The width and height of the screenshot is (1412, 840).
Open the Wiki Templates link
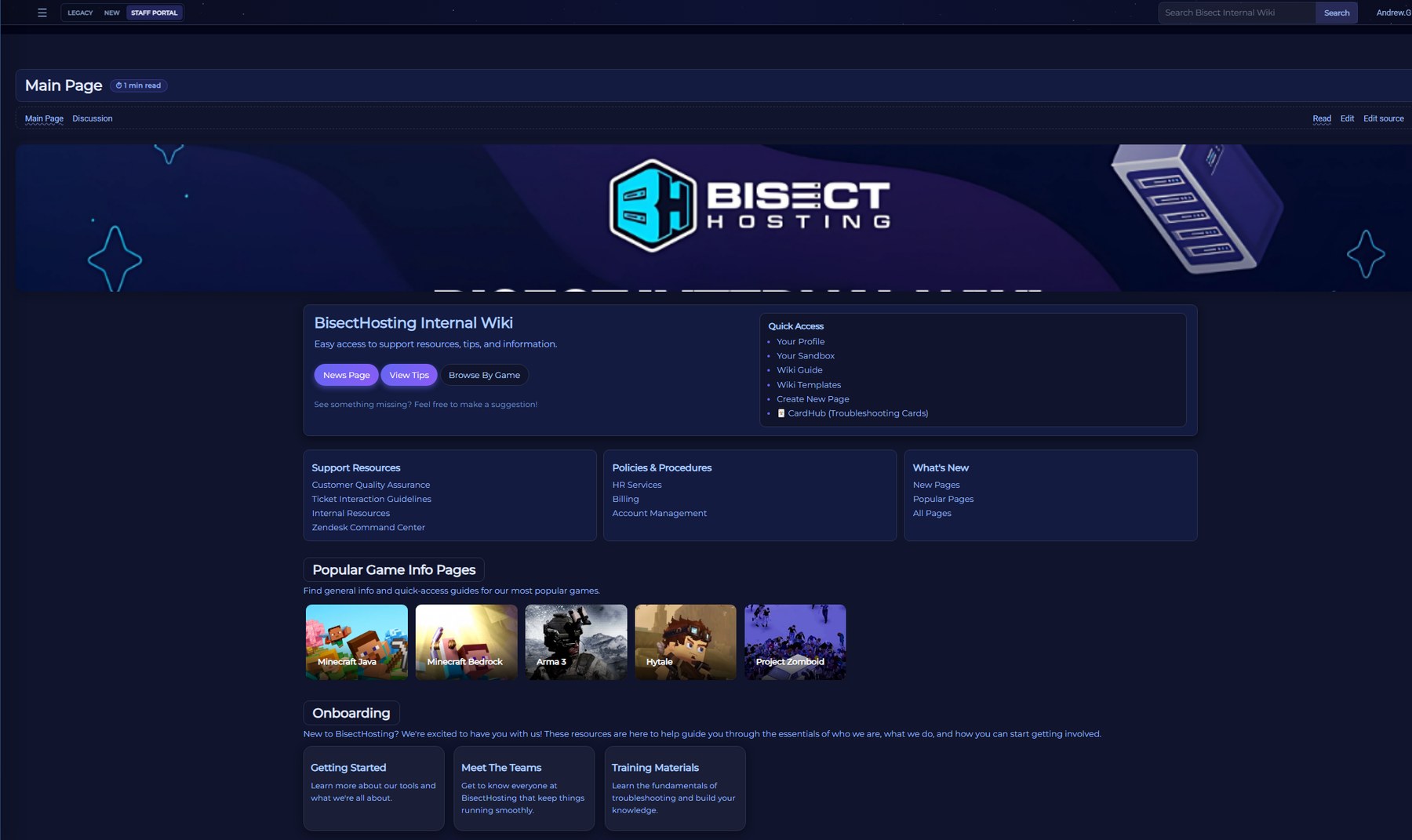(x=809, y=385)
